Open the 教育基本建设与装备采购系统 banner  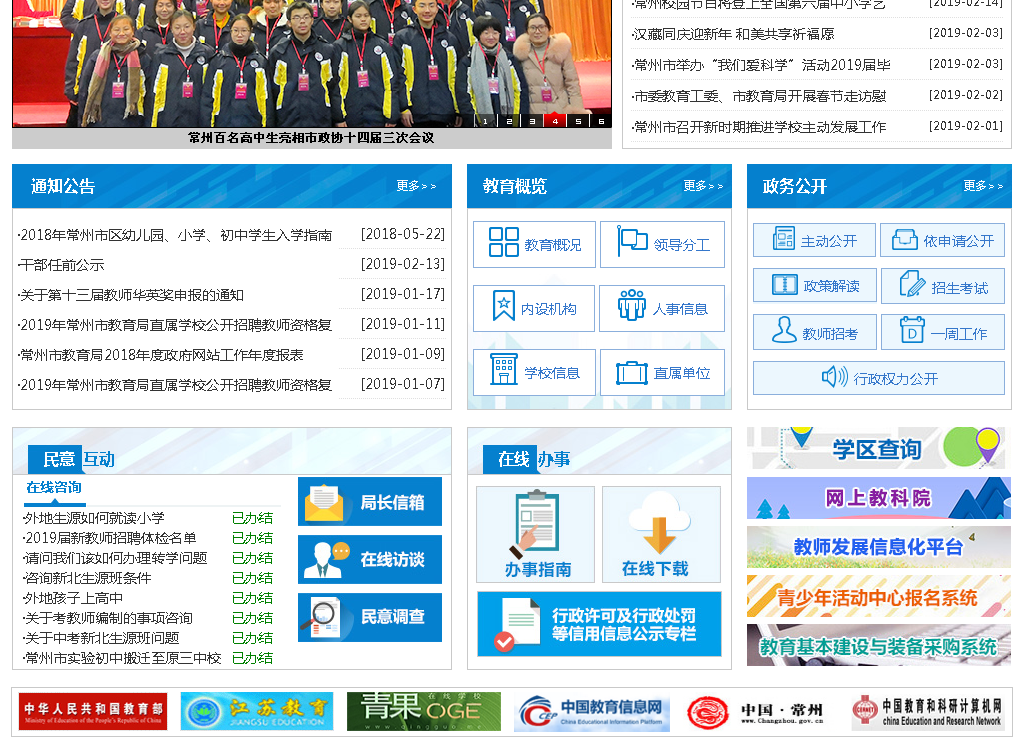(x=879, y=645)
